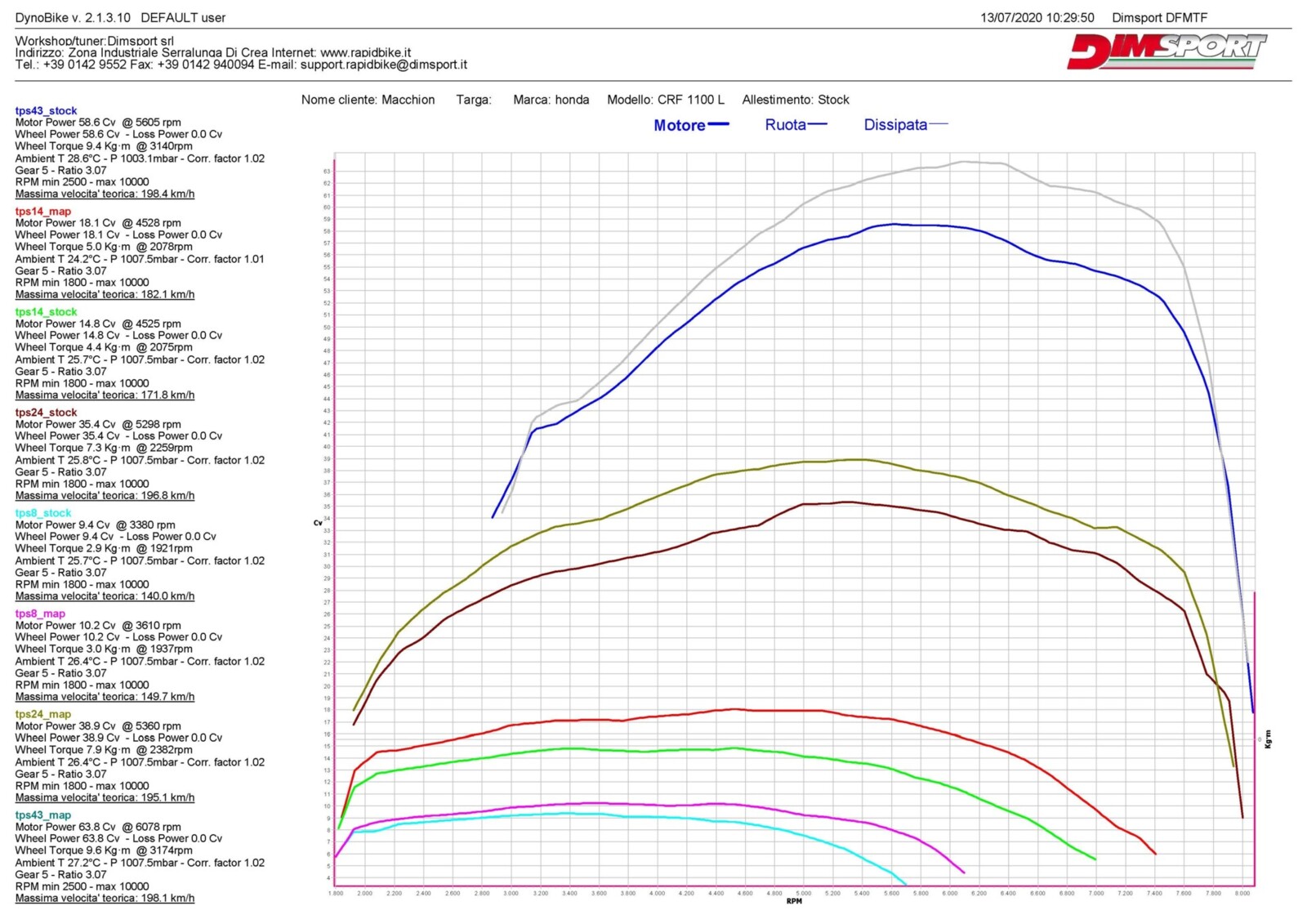
Task: Select the tps43_stock run title
Action: click(46, 110)
